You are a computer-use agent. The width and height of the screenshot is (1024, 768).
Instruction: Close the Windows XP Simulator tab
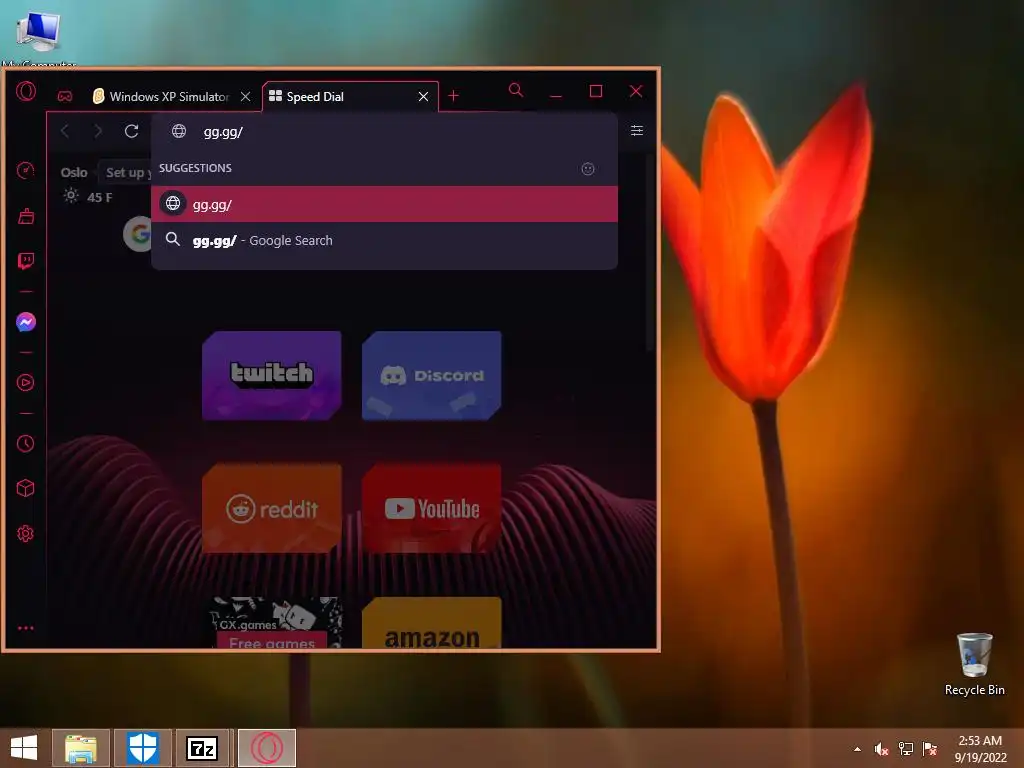tap(246, 97)
